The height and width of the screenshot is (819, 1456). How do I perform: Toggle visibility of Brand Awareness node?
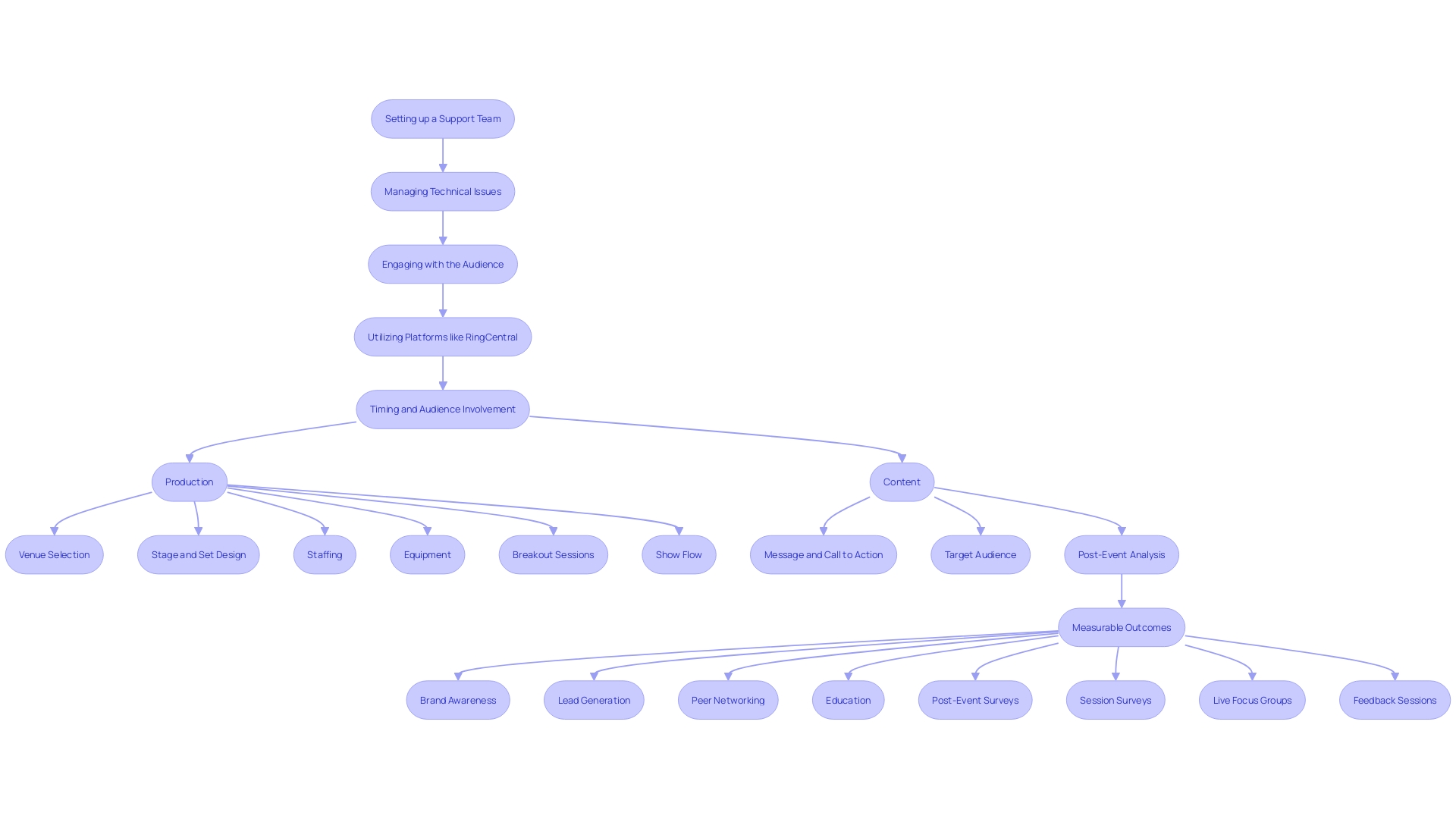point(458,699)
